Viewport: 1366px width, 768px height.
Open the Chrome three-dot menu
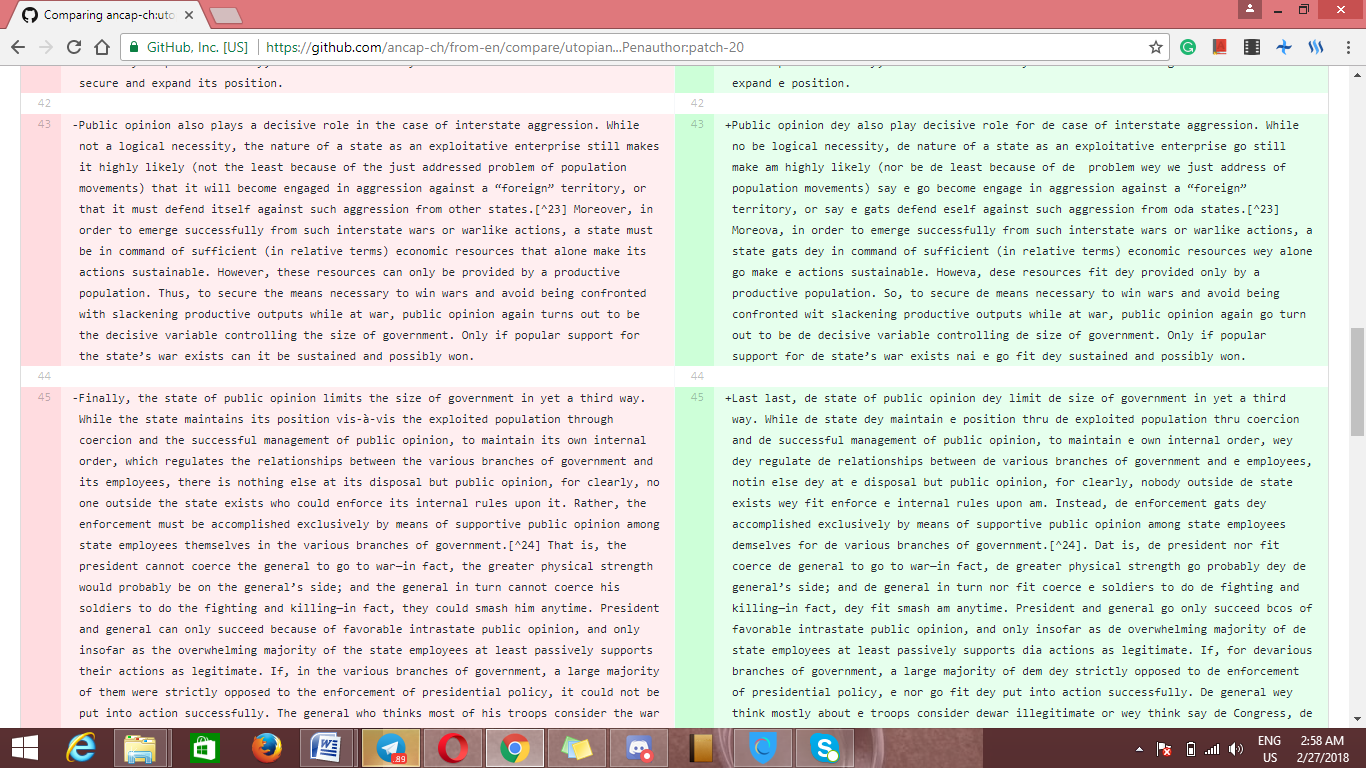pyautogui.click(x=1346, y=47)
